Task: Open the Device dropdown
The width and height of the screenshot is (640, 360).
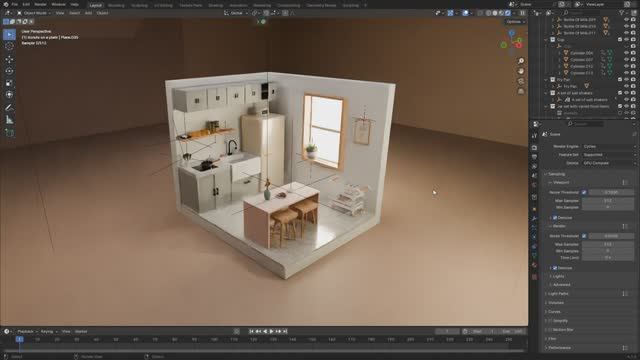Action: (609, 163)
